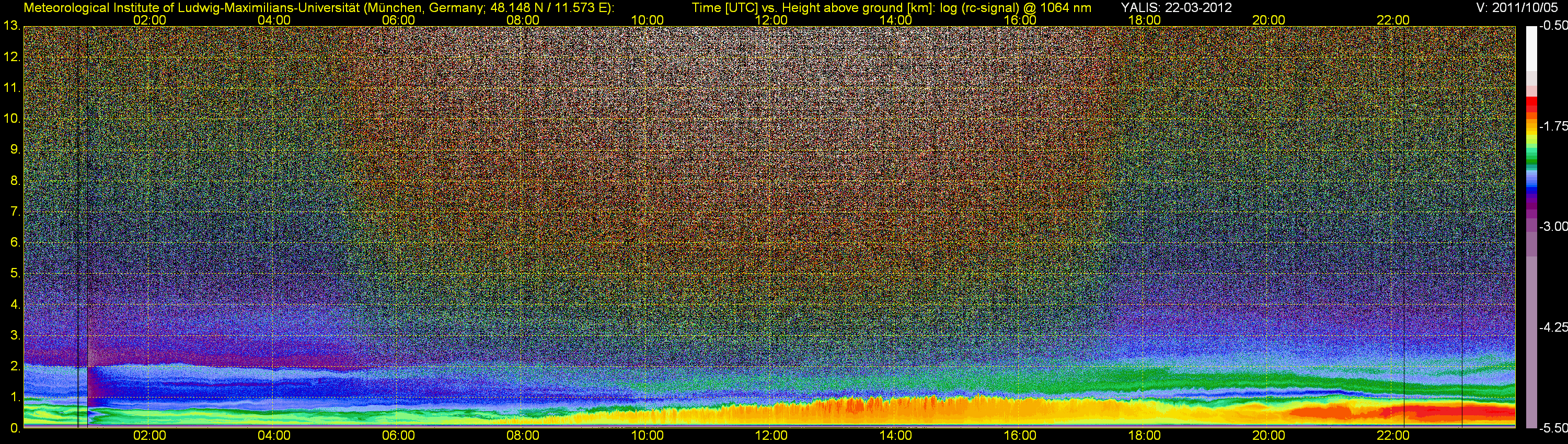The width and height of the screenshot is (1568, 444).
Task: Click the 2 km height axis label
Action: 15,366
